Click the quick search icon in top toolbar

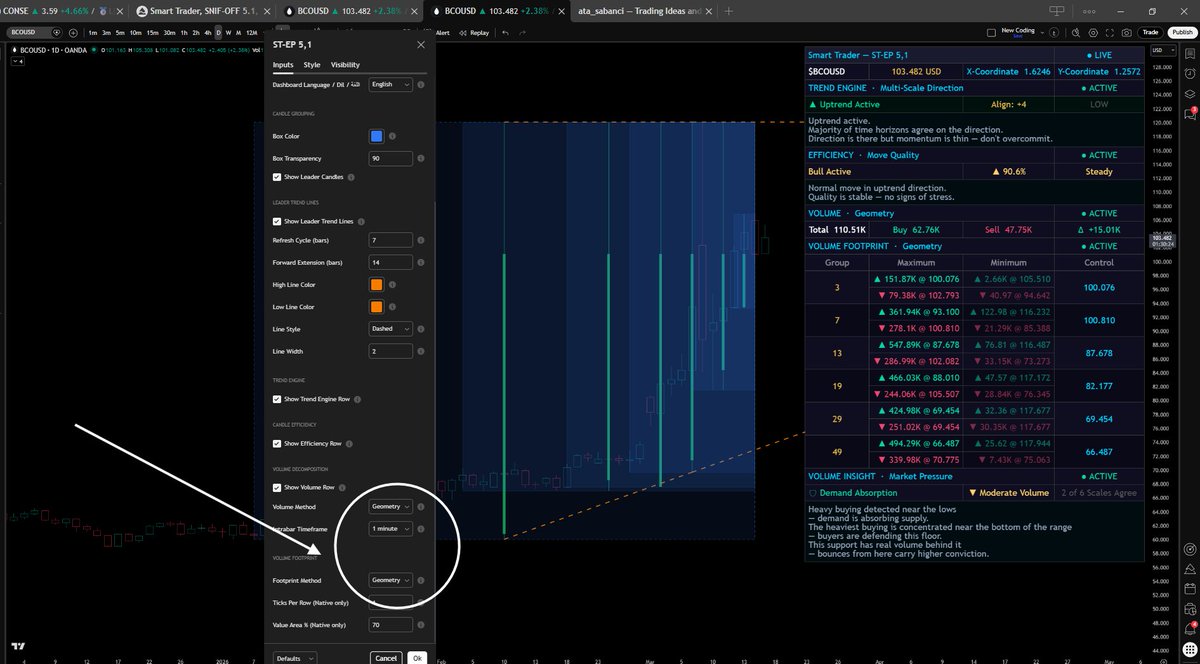1076,33
